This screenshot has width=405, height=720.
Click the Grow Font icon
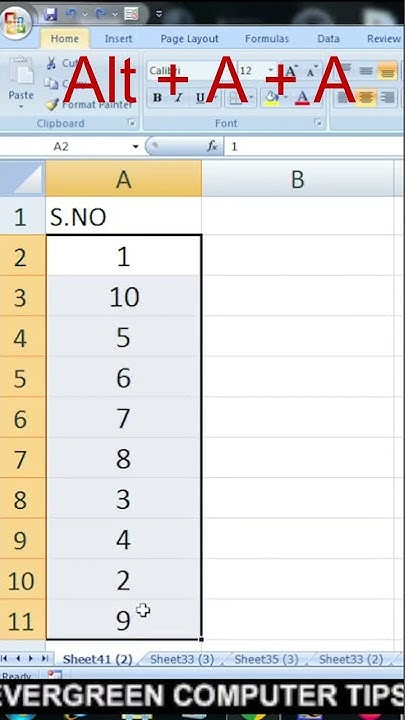291,71
